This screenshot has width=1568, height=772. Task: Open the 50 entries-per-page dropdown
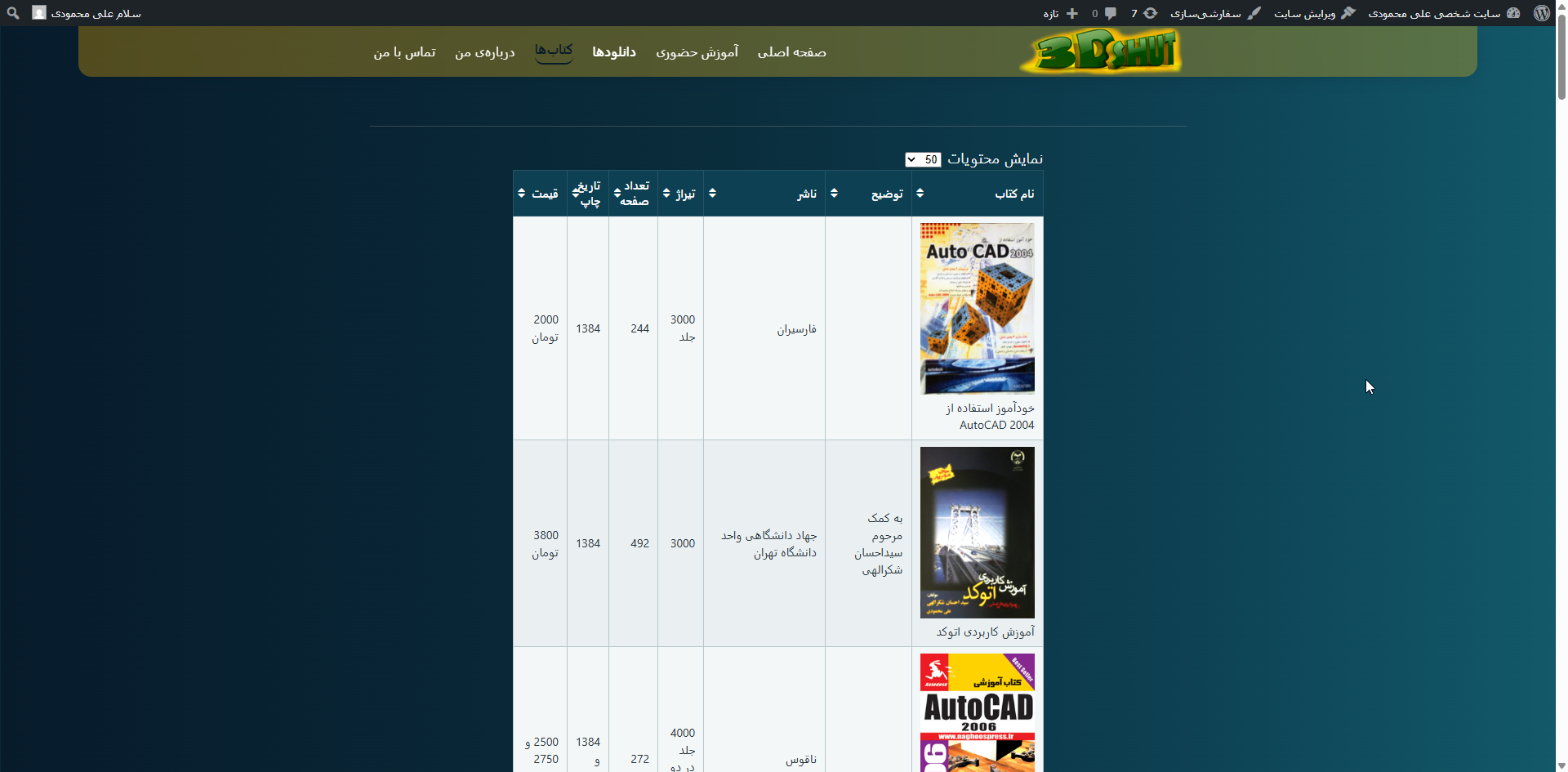coord(923,159)
